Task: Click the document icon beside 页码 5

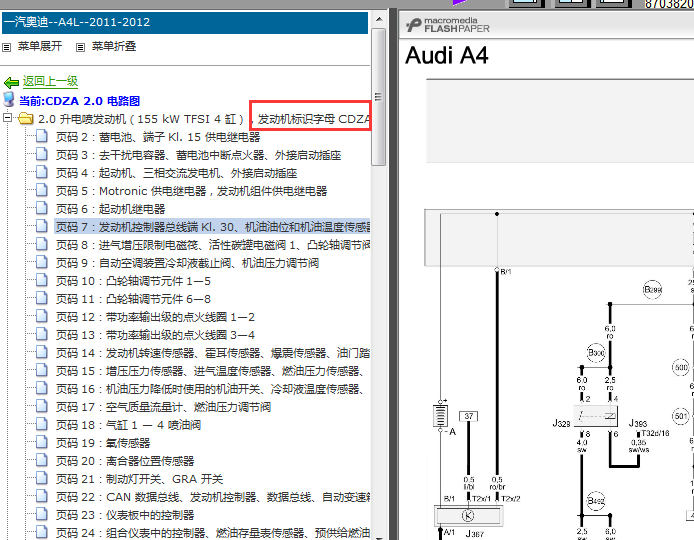Action: pos(42,190)
